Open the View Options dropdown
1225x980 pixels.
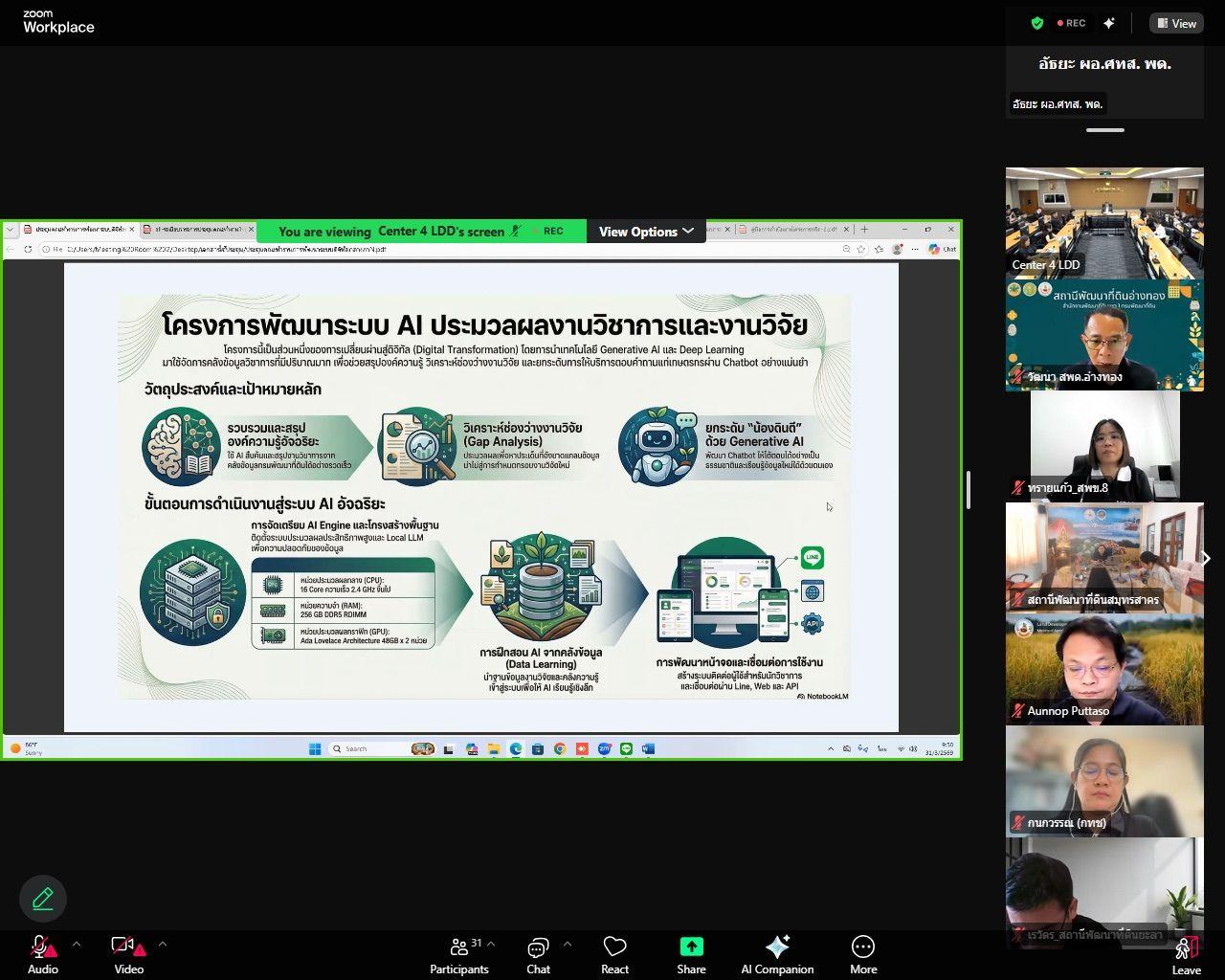646,231
